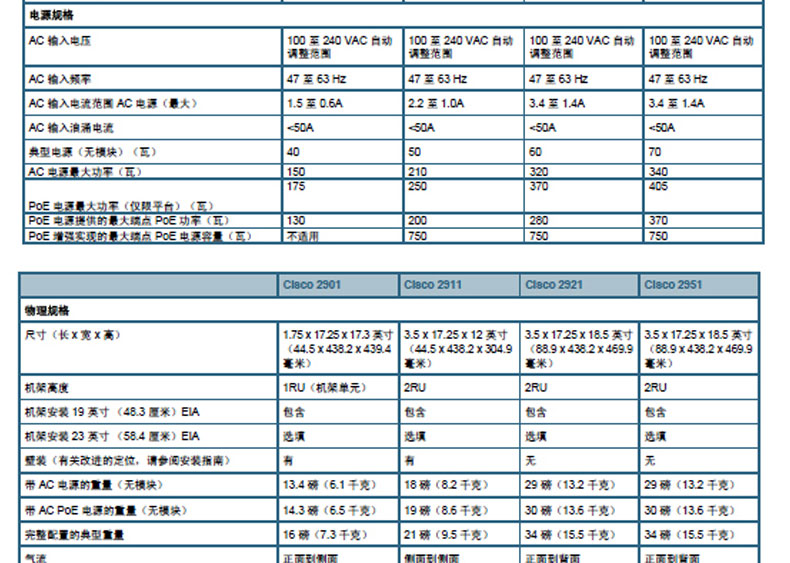Select PoE max power value '405'
This screenshot has height=563, width=790.
658,186
